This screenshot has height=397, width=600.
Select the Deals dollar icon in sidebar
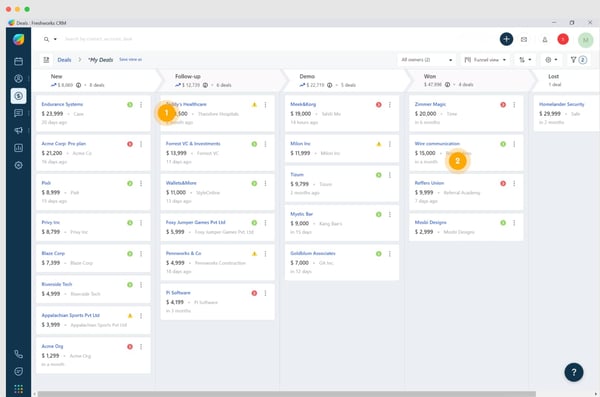click(x=18, y=96)
